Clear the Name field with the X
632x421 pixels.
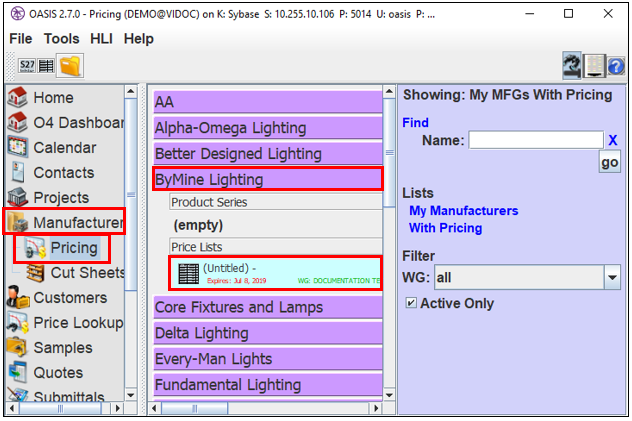coord(613,140)
